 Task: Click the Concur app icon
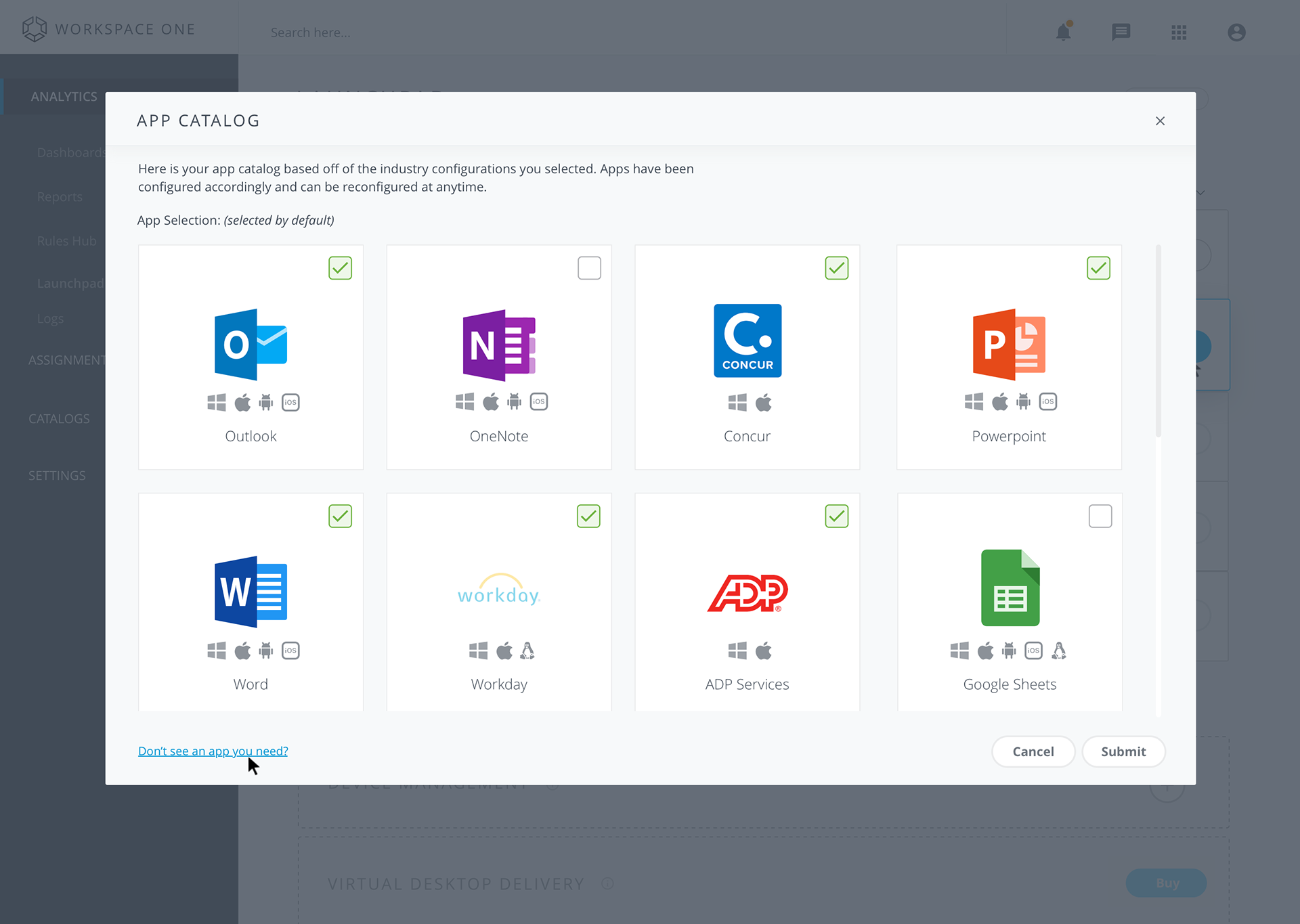point(747,340)
